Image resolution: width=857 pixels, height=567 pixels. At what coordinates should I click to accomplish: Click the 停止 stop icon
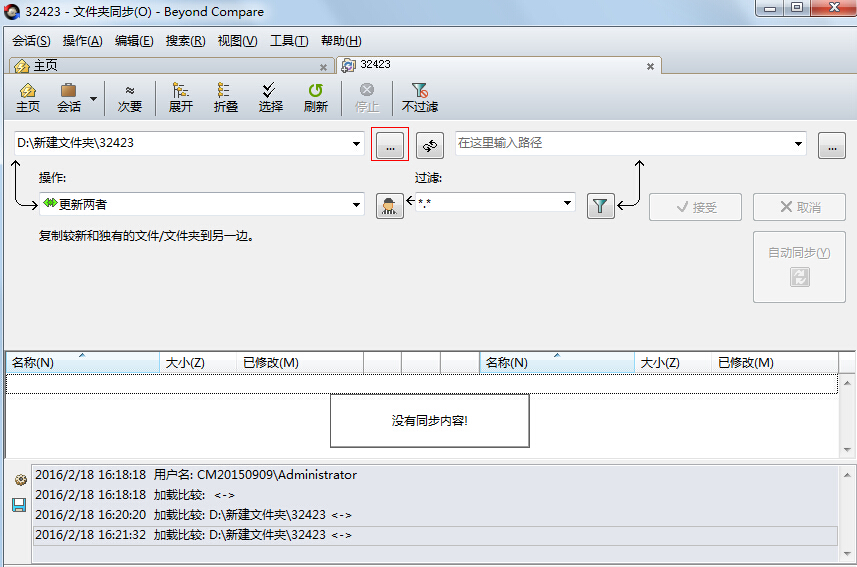pos(367,98)
